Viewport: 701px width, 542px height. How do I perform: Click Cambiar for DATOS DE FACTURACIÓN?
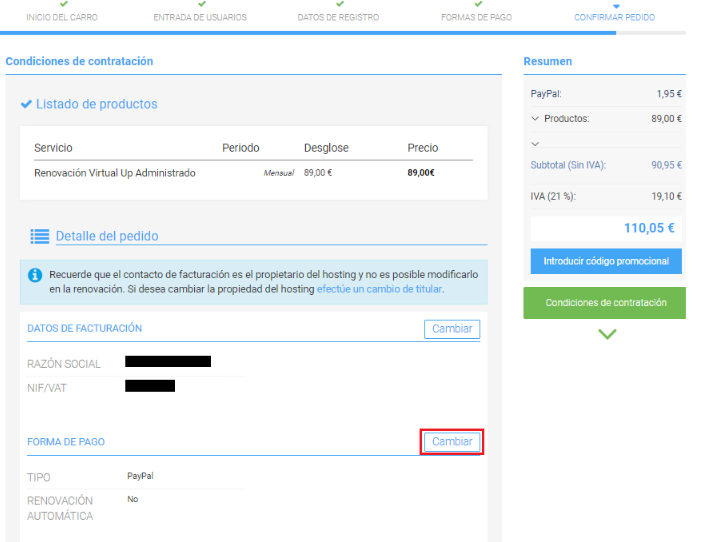pos(452,329)
